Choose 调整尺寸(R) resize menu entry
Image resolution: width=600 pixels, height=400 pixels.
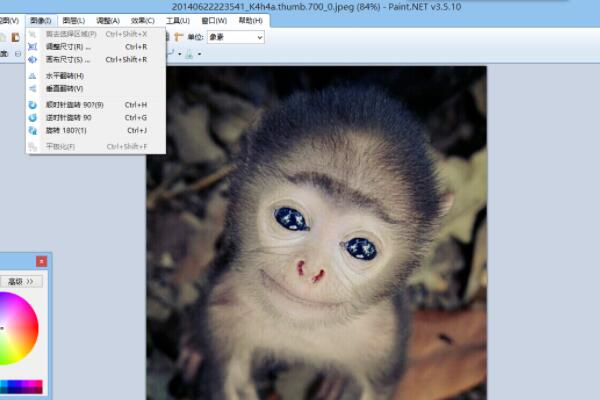[x=96, y=47]
